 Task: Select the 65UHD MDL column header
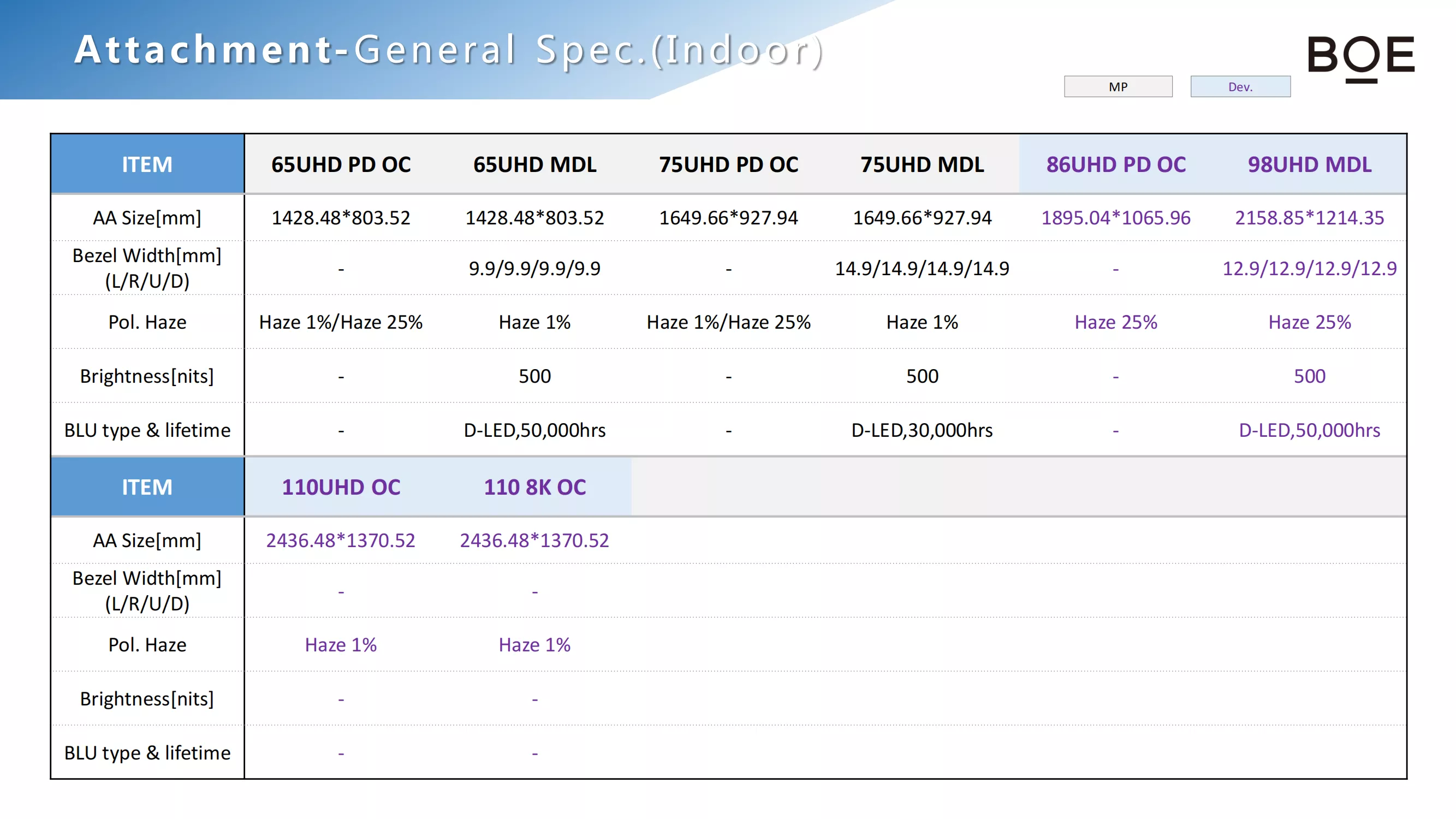pyautogui.click(x=534, y=164)
